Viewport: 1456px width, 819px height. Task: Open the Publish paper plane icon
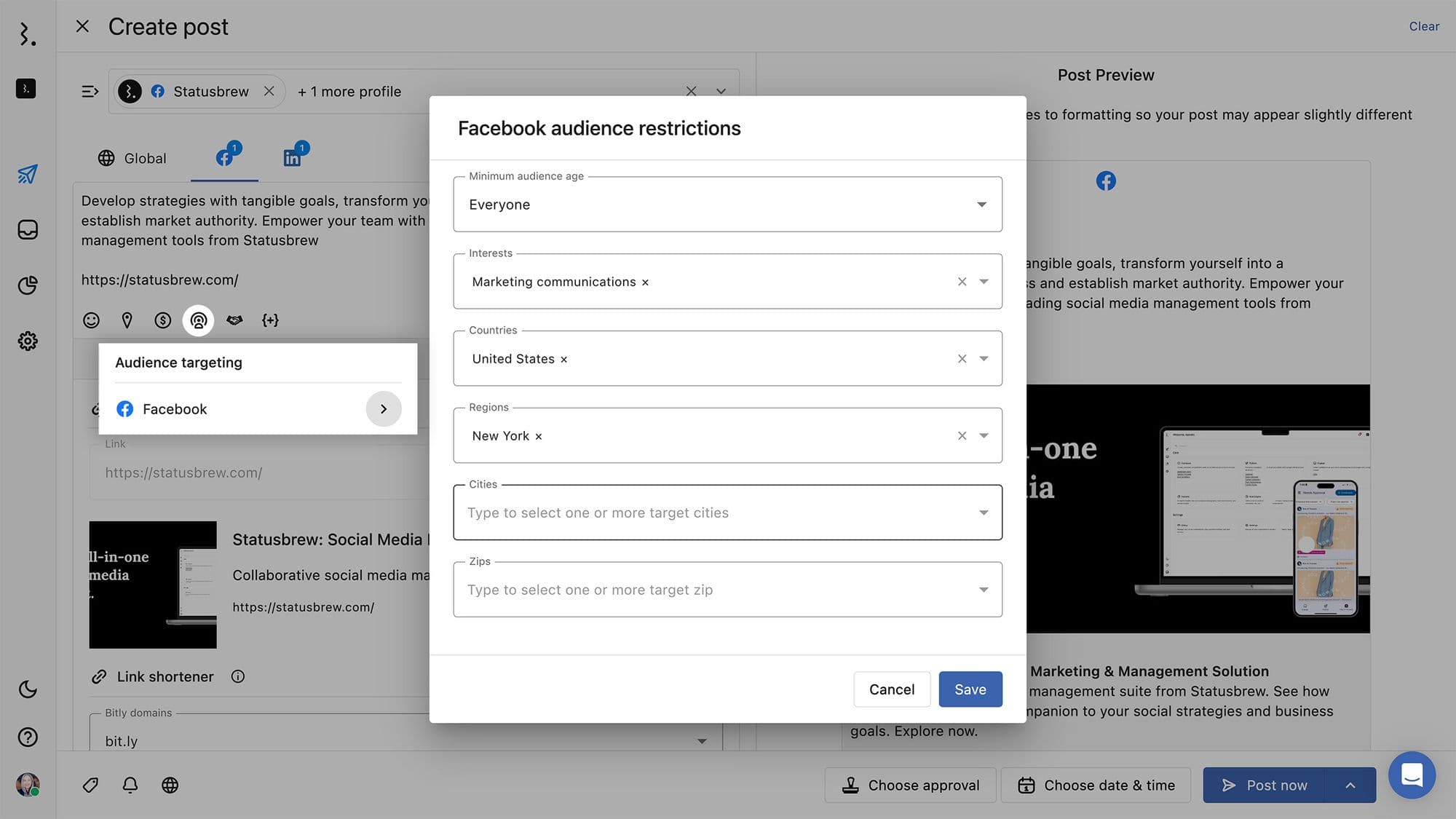(28, 174)
